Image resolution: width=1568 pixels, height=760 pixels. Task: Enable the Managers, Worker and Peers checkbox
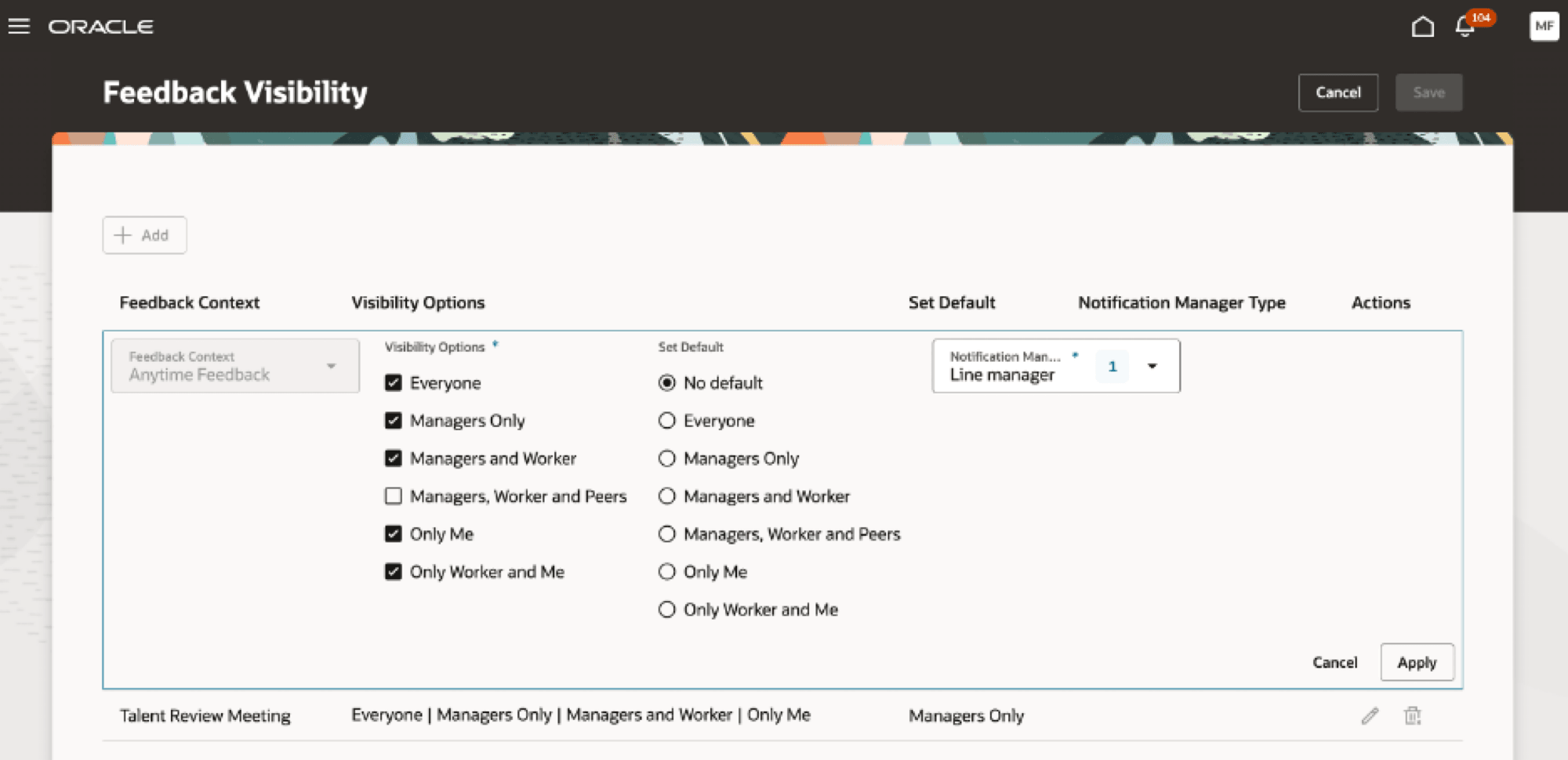394,495
